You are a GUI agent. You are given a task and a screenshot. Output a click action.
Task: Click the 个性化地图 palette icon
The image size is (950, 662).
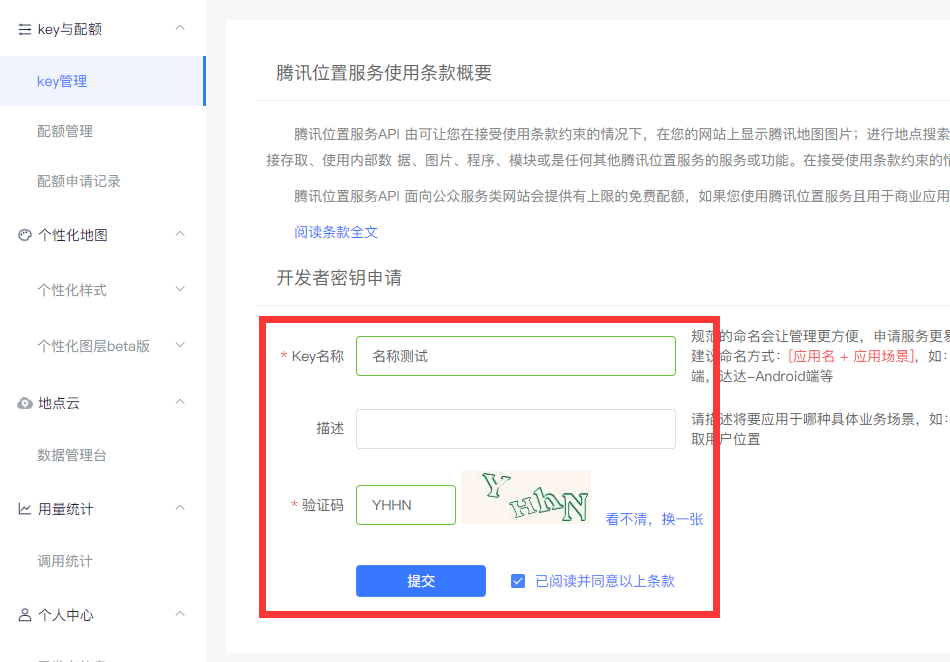coord(25,235)
